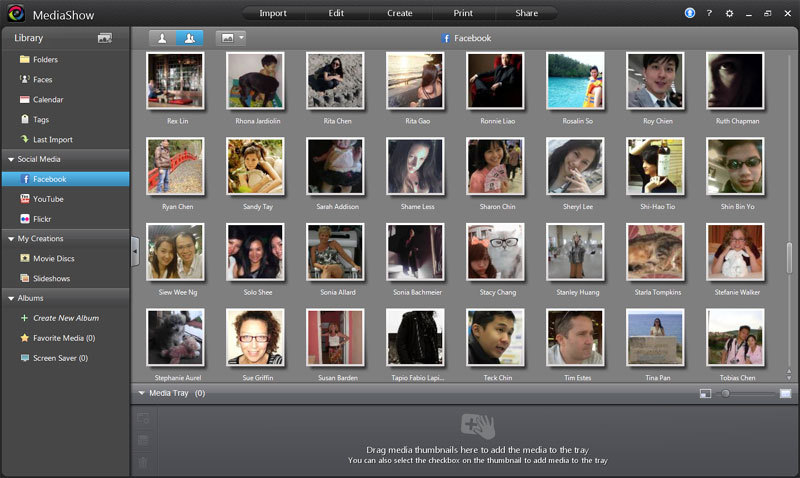Click the small thumbnail size icon
800x478 pixels.
704,394
